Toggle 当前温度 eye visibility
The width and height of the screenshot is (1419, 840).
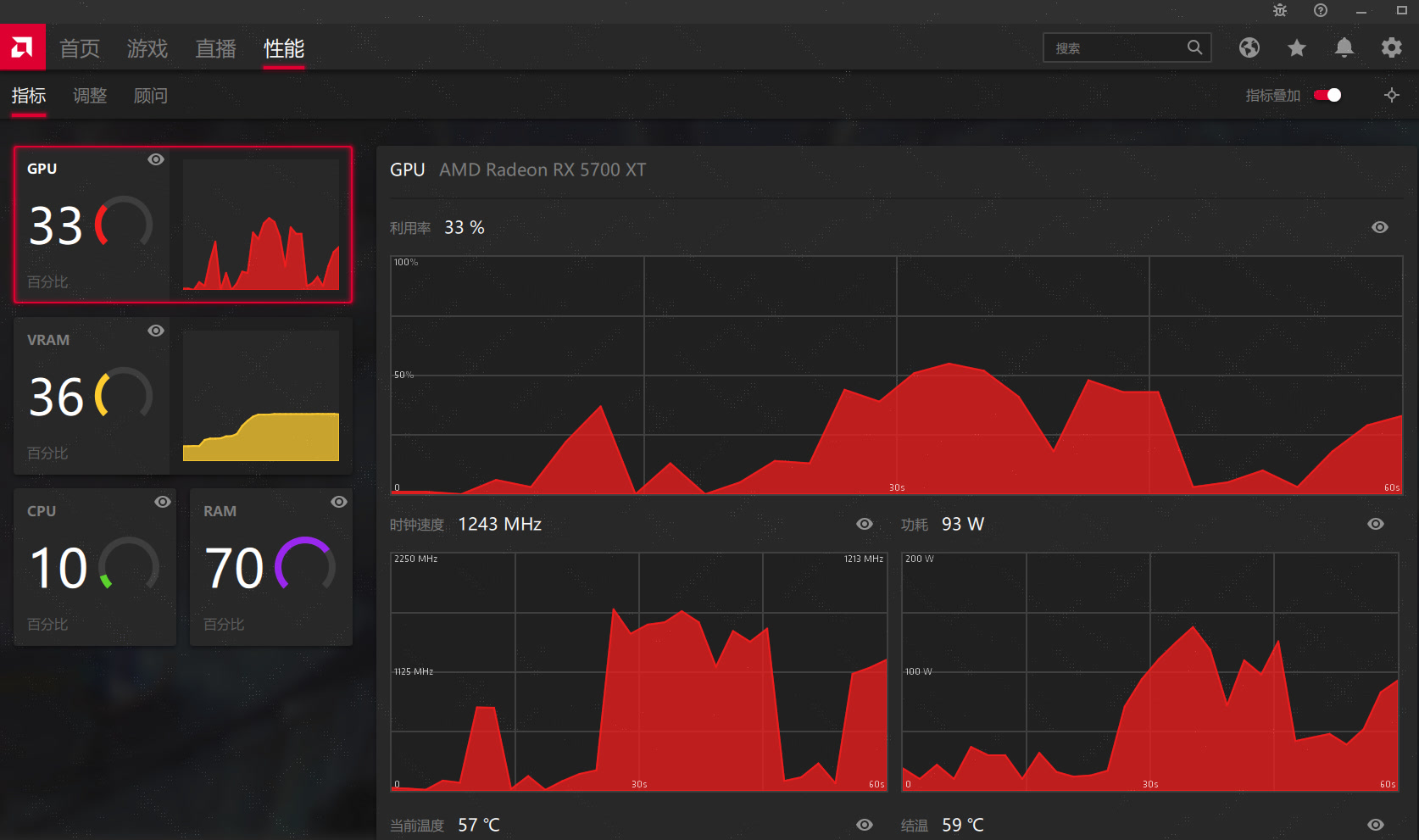click(x=865, y=825)
